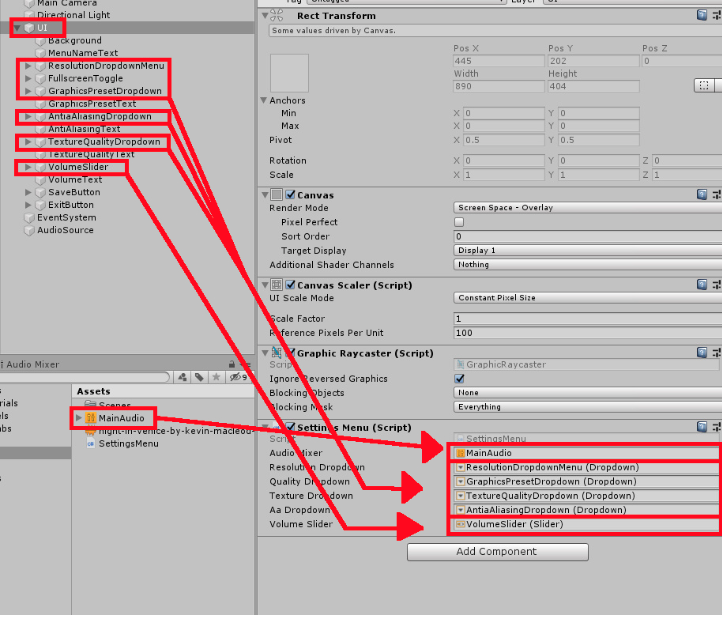Click the EventSystem object cube icon
This screenshot has width=722, height=617.
click(x=29, y=217)
